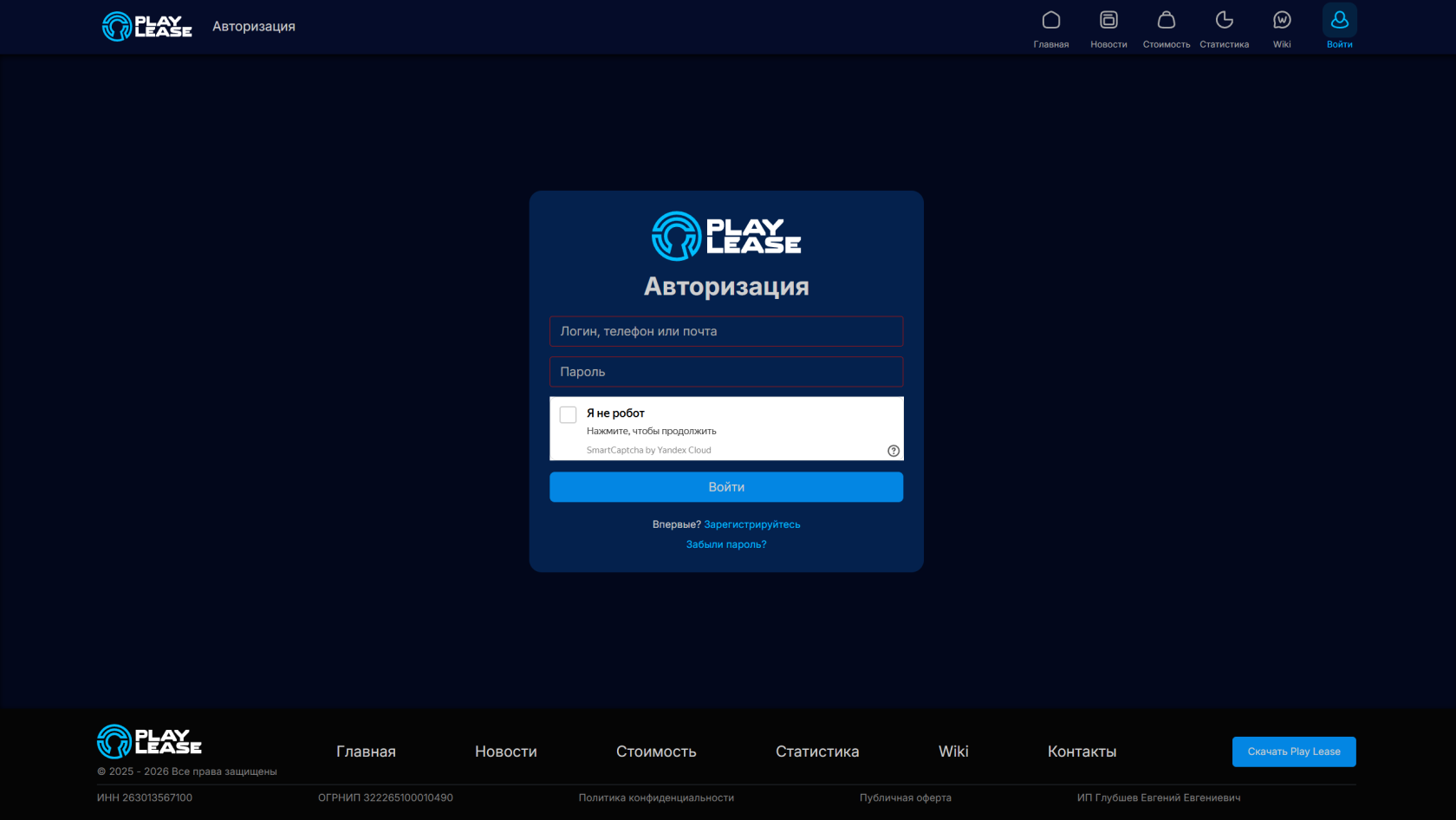
Task: Click the ОГРНИП 322265100010490 text
Action: [x=386, y=797]
